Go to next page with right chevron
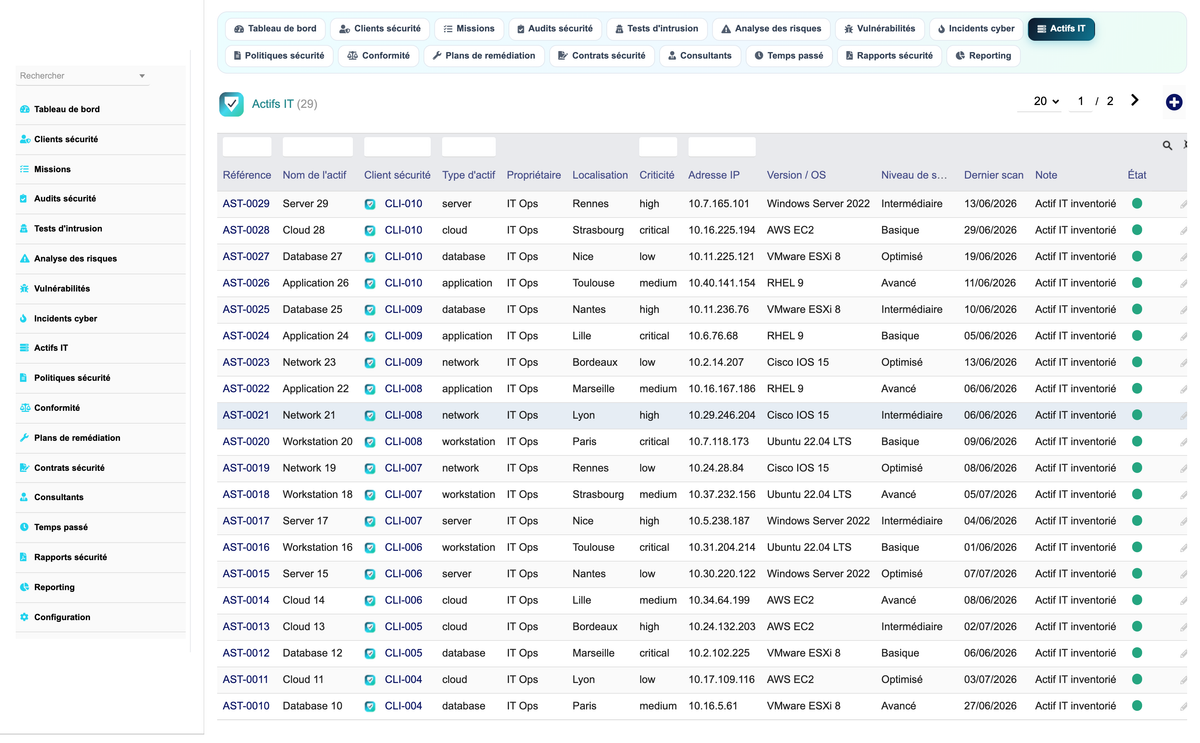The width and height of the screenshot is (1200, 743). pos(1135,100)
